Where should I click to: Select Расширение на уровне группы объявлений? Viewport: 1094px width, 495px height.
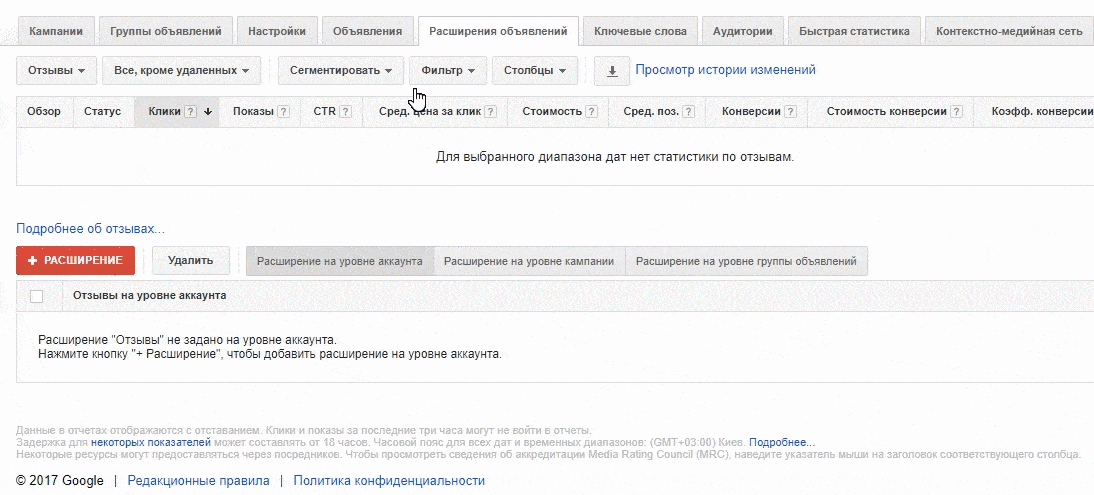click(x=746, y=261)
